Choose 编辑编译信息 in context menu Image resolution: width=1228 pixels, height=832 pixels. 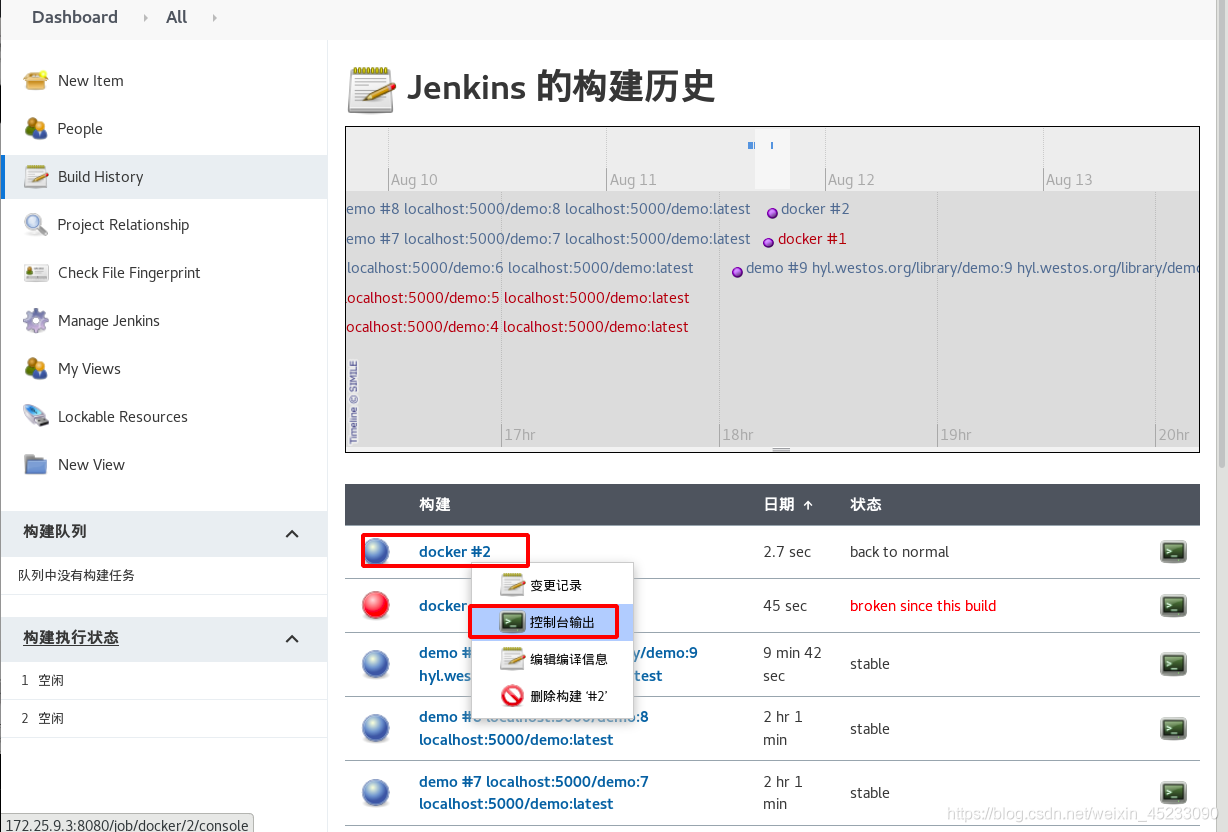(552, 659)
